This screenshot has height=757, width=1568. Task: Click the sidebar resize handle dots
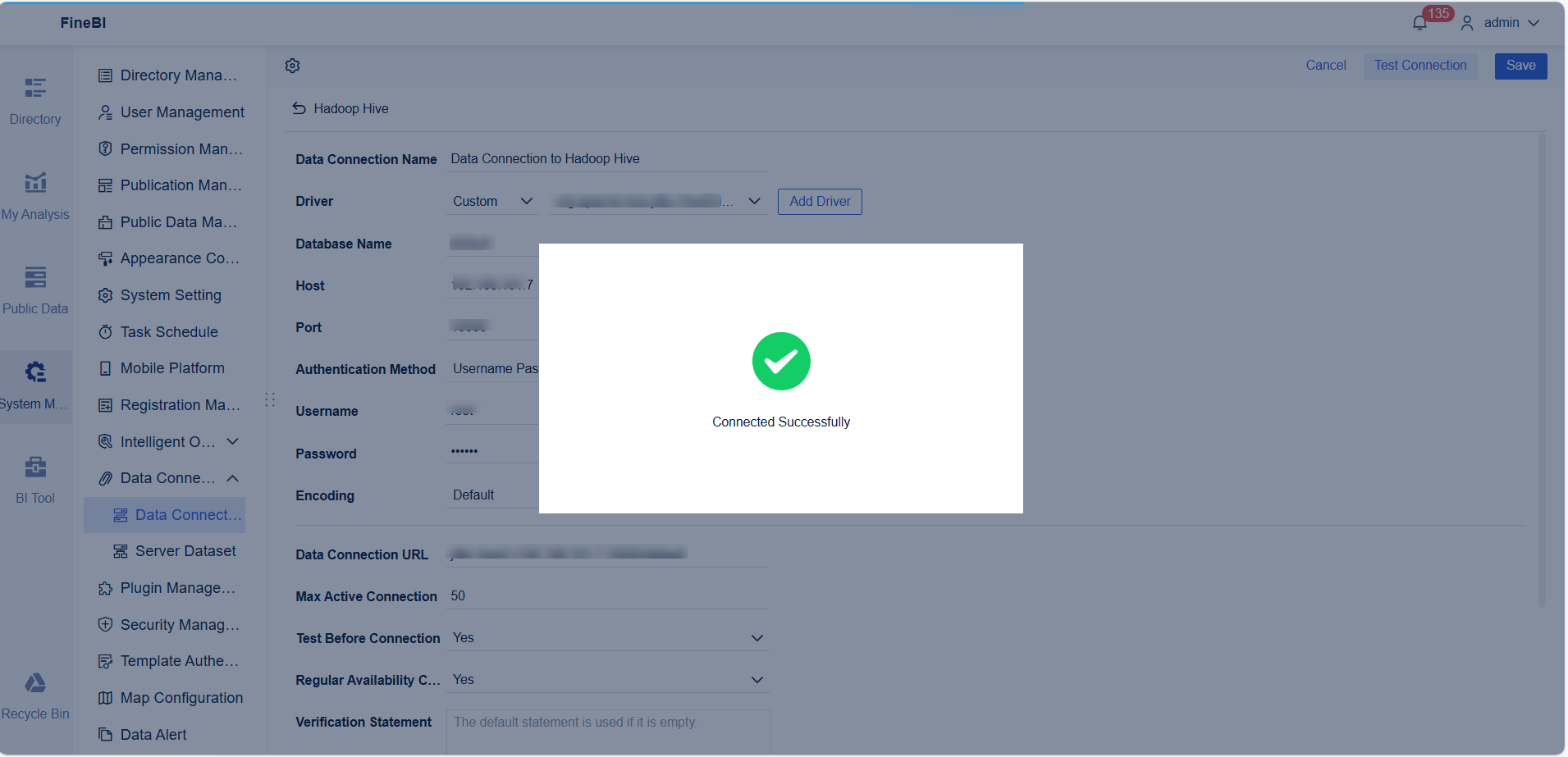coord(270,399)
